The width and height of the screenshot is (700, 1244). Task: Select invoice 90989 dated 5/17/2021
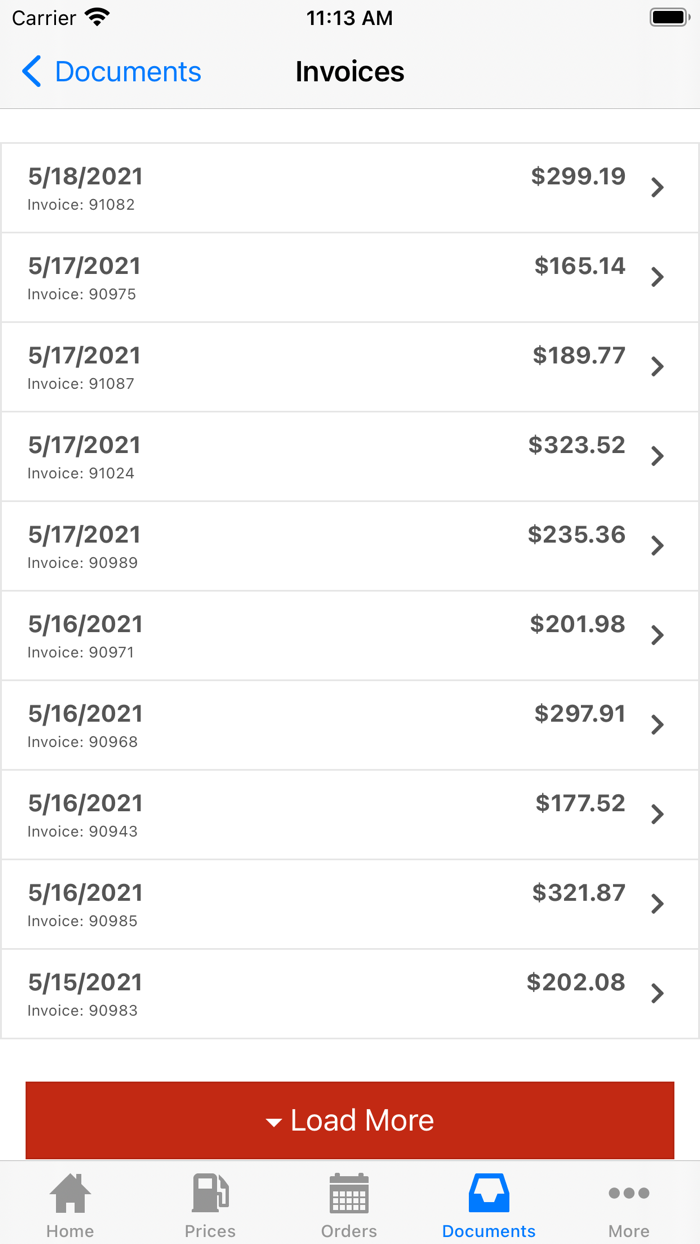pyautogui.click(x=350, y=546)
